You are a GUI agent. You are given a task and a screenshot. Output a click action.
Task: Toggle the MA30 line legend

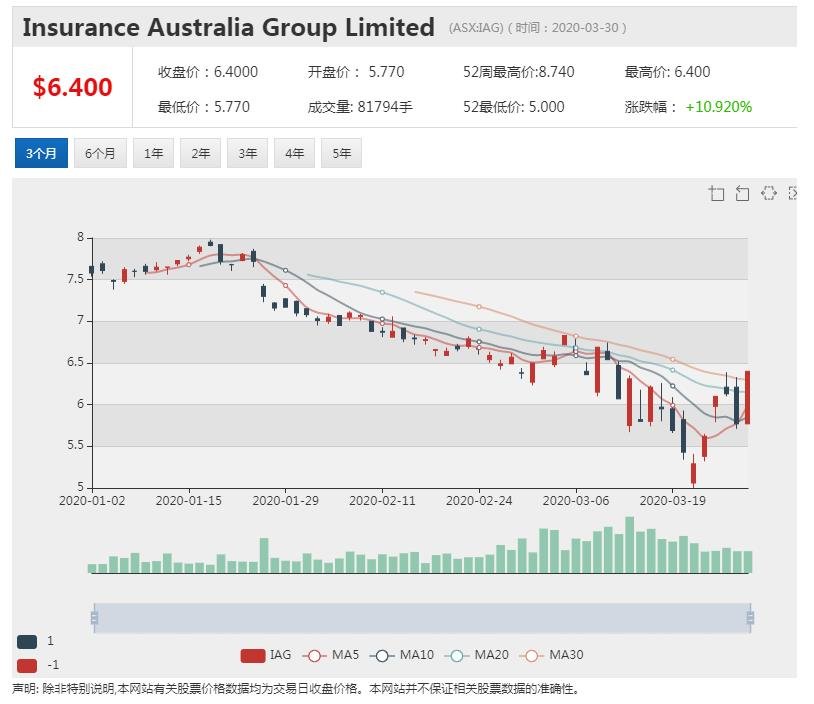click(x=551, y=655)
